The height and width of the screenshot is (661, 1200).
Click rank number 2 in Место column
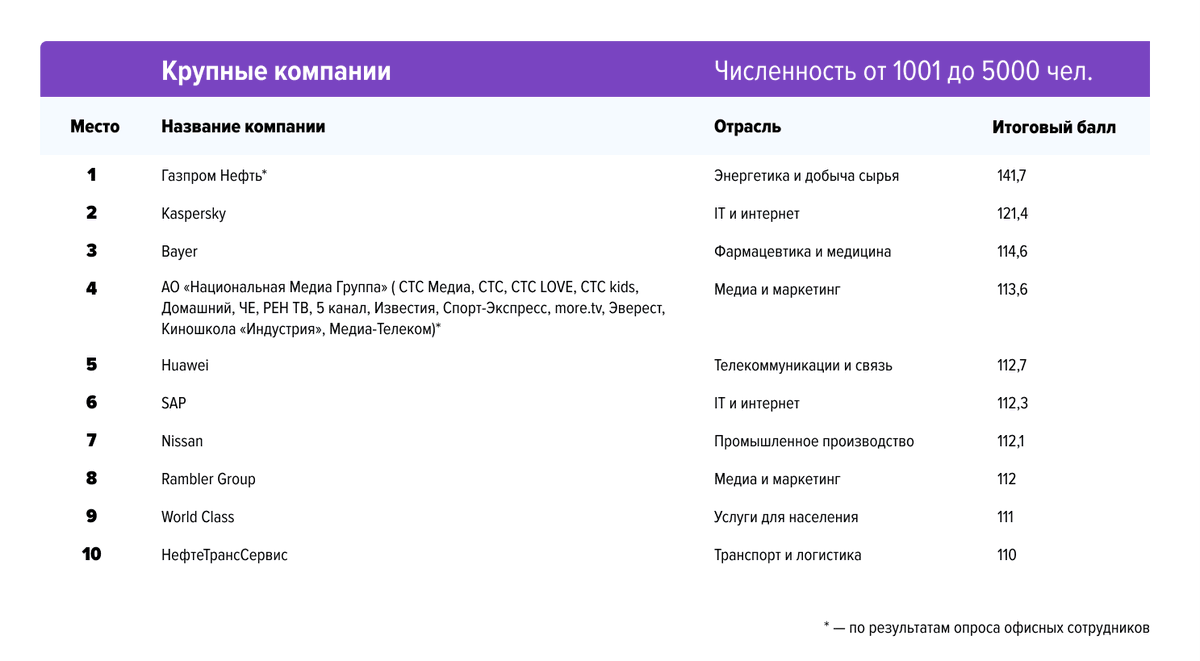point(92,213)
